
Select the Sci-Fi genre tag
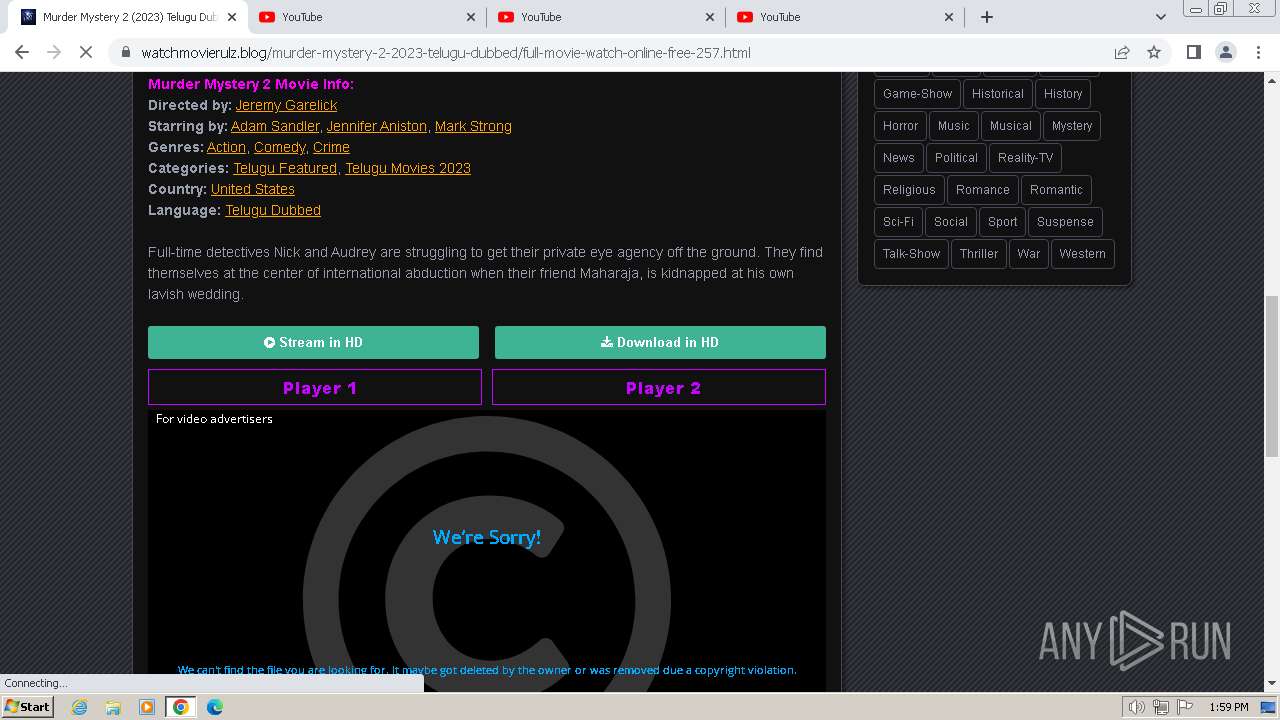coord(898,222)
